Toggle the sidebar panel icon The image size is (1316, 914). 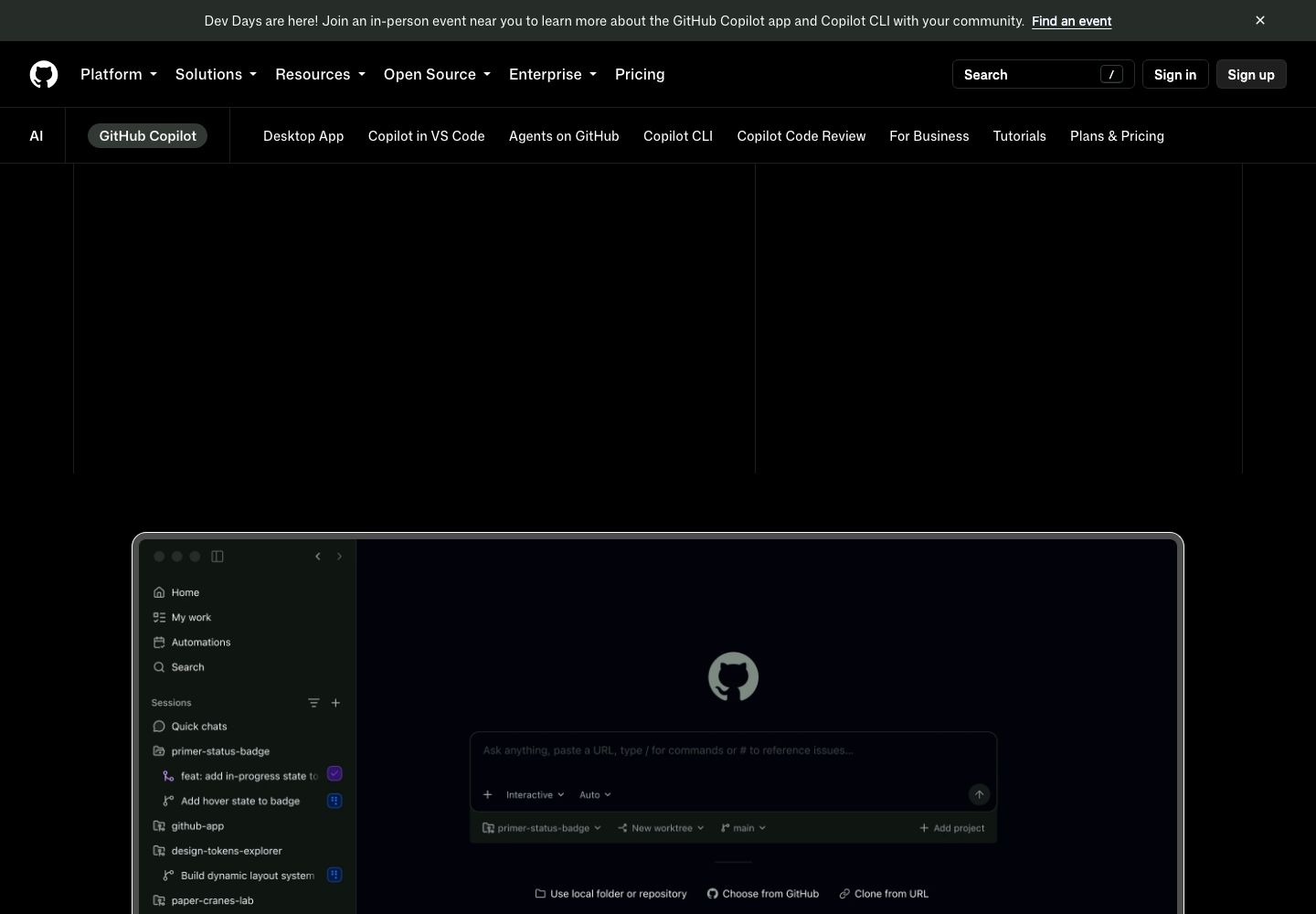(x=218, y=556)
